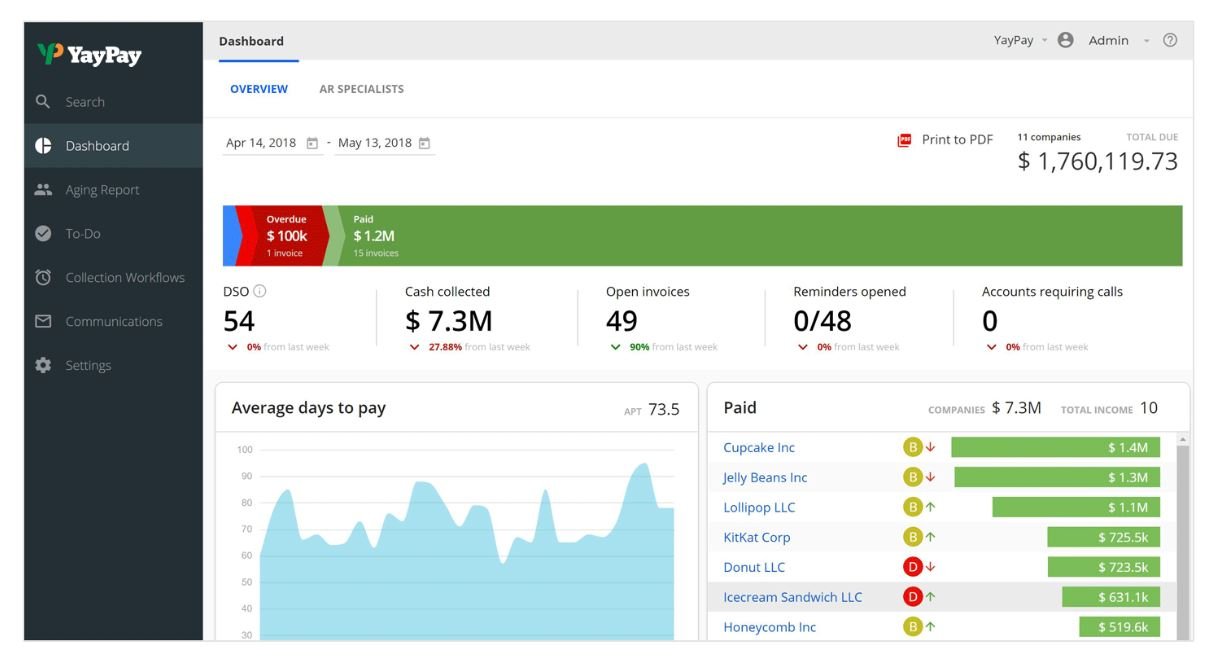
Task: Click the YayPay logo in sidebar
Action: pyautogui.click(x=89, y=55)
